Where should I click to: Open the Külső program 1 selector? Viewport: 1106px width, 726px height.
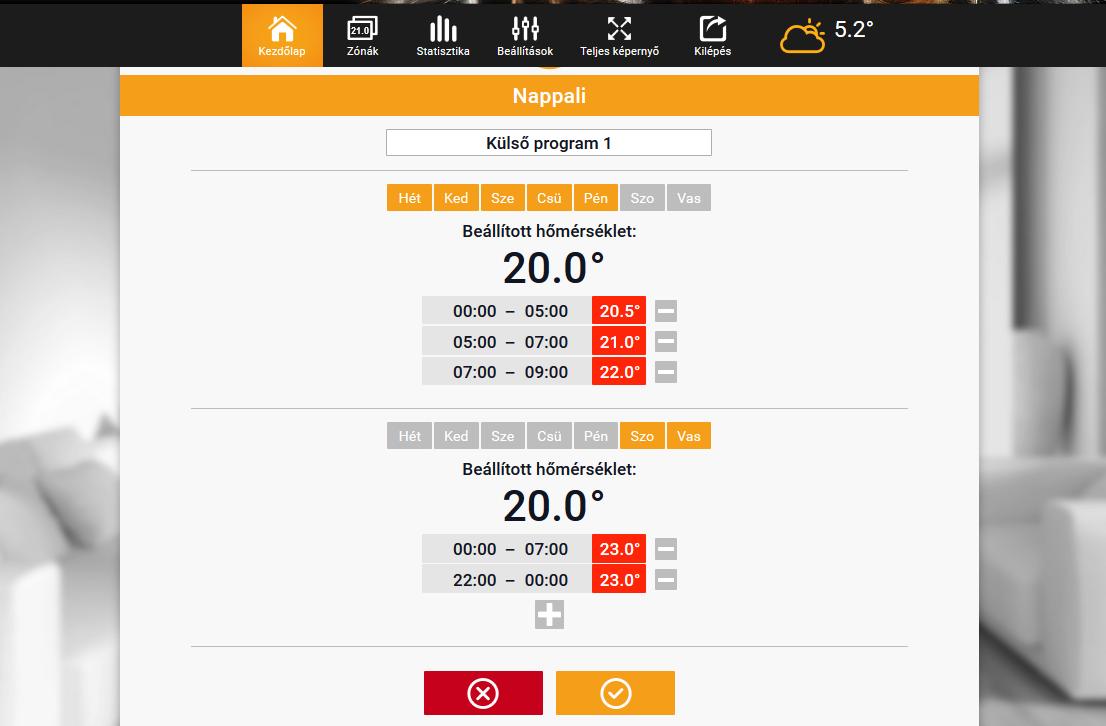click(x=548, y=142)
